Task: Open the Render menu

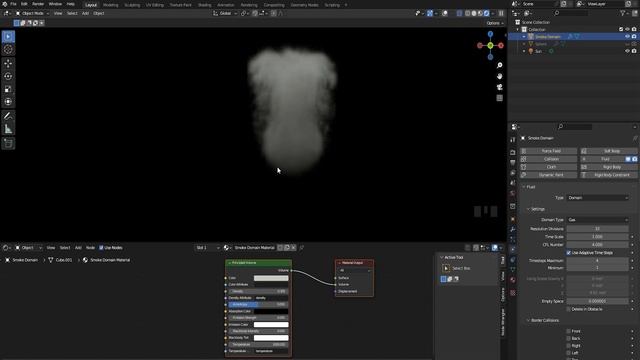Action: pos(38,4)
